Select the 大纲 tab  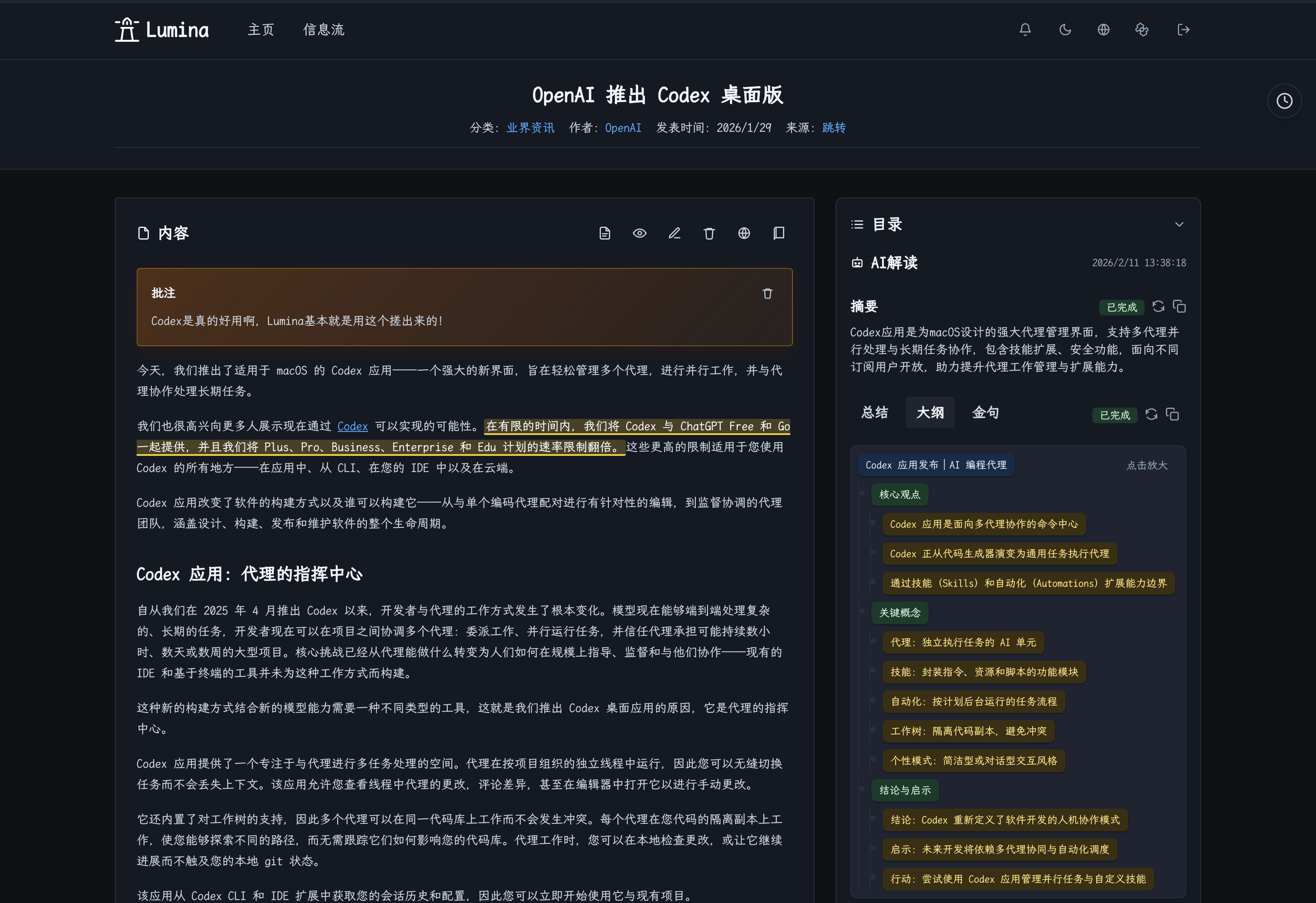pyautogui.click(x=930, y=412)
